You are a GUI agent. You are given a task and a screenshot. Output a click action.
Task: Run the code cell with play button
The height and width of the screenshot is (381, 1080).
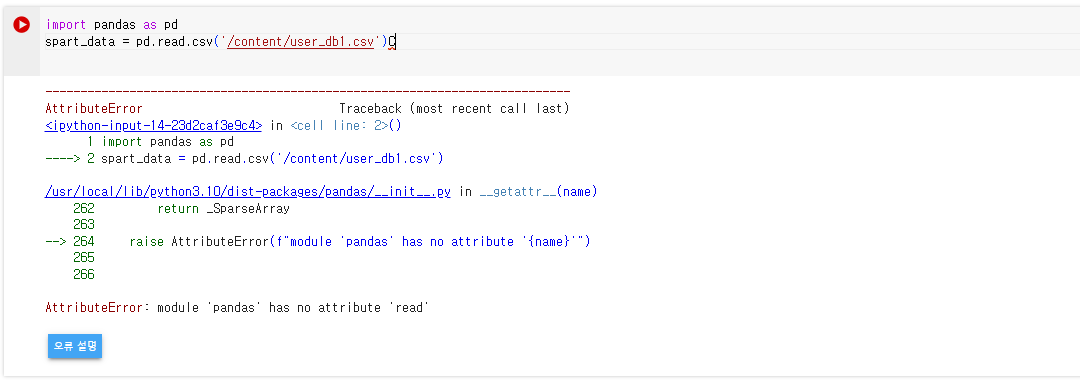pyautogui.click(x=21, y=25)
